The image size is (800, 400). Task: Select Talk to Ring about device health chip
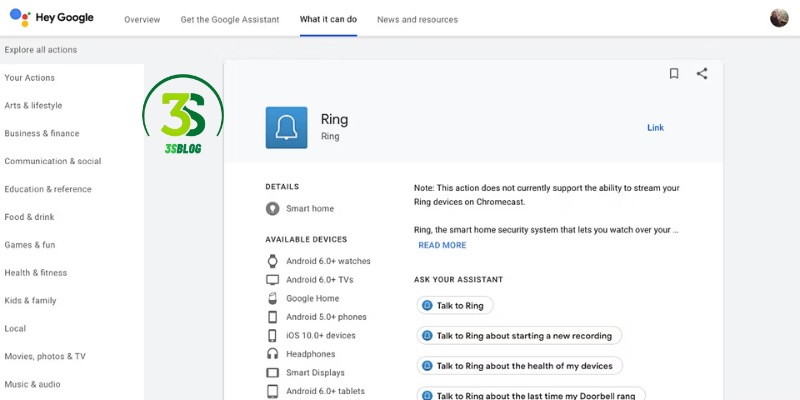coord(520,366)
